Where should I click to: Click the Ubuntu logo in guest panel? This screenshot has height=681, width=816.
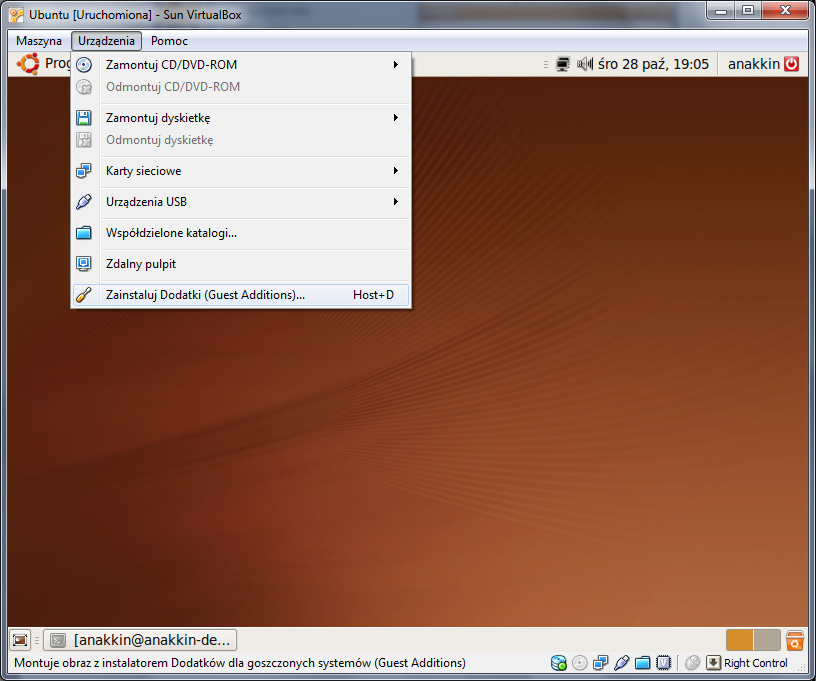point(28,64)
